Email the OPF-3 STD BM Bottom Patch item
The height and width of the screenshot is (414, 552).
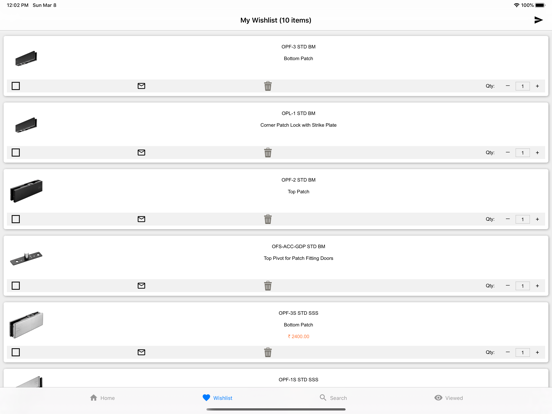tap(141, 86)
